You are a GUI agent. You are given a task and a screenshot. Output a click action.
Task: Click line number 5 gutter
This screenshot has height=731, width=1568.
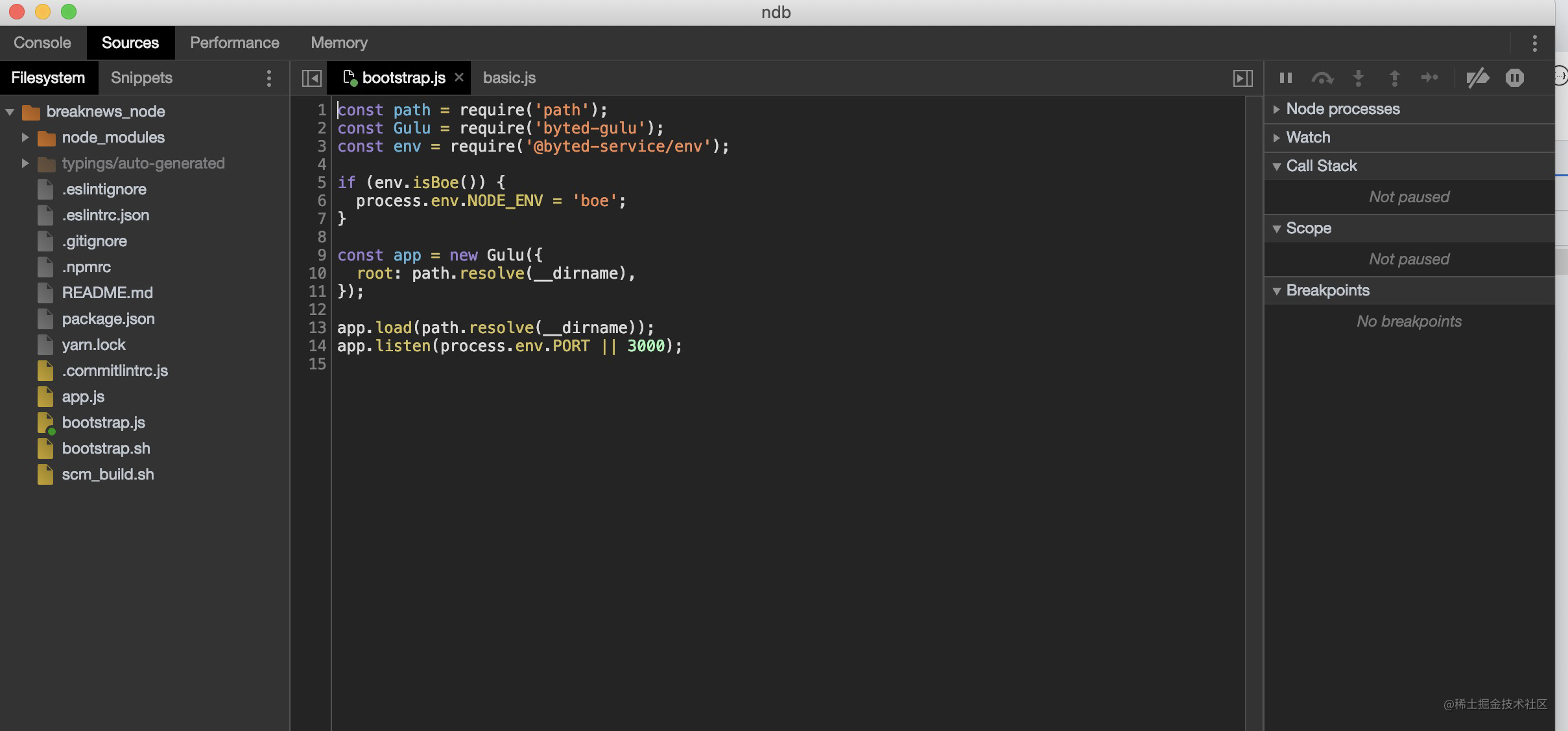(x=321, y=183)
